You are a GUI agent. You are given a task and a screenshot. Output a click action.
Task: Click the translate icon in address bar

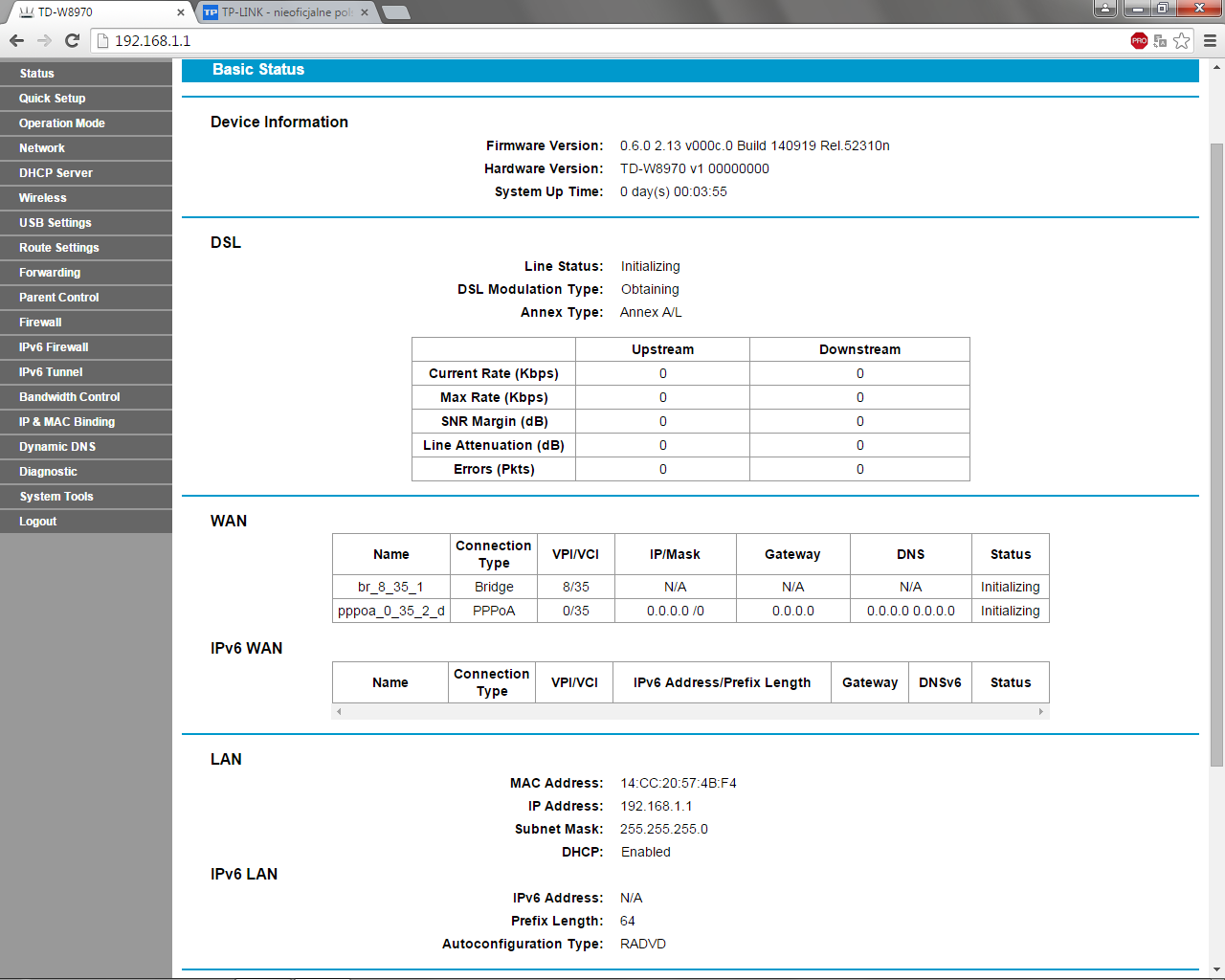pos(1160,40)
